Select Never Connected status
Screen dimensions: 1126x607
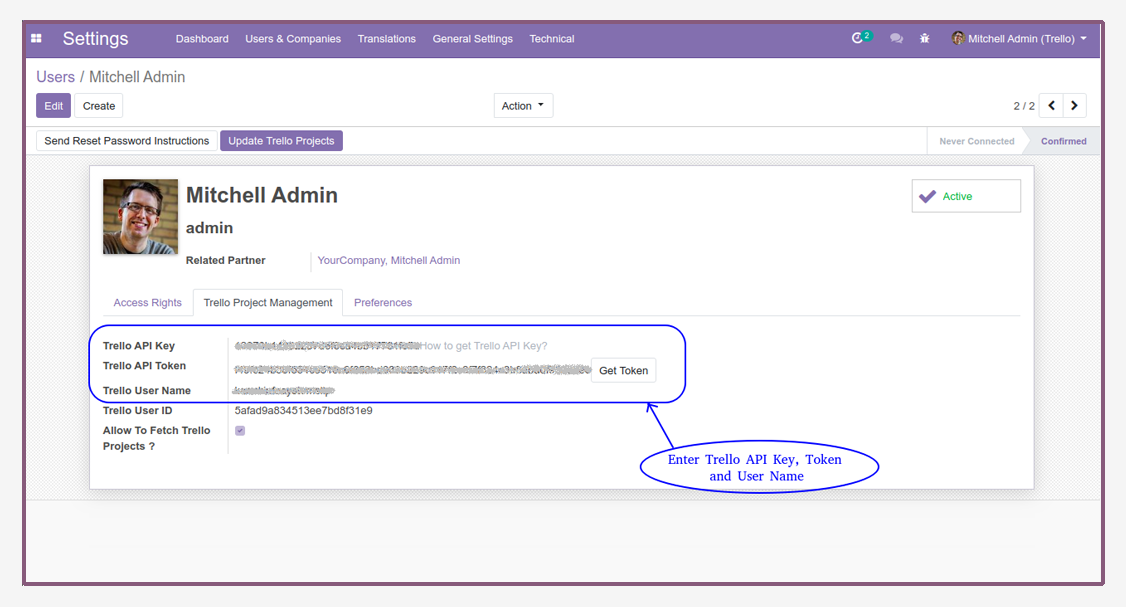[x=977, y=142]
